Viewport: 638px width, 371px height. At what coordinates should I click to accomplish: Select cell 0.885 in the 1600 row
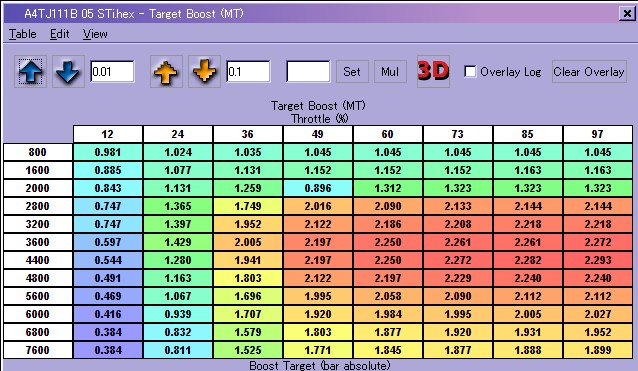(108, 170)
